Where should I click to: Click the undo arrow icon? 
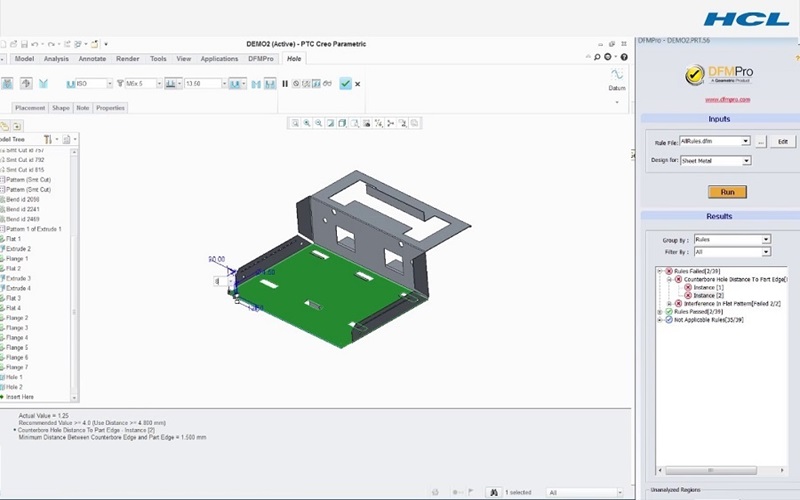(35, 44)
